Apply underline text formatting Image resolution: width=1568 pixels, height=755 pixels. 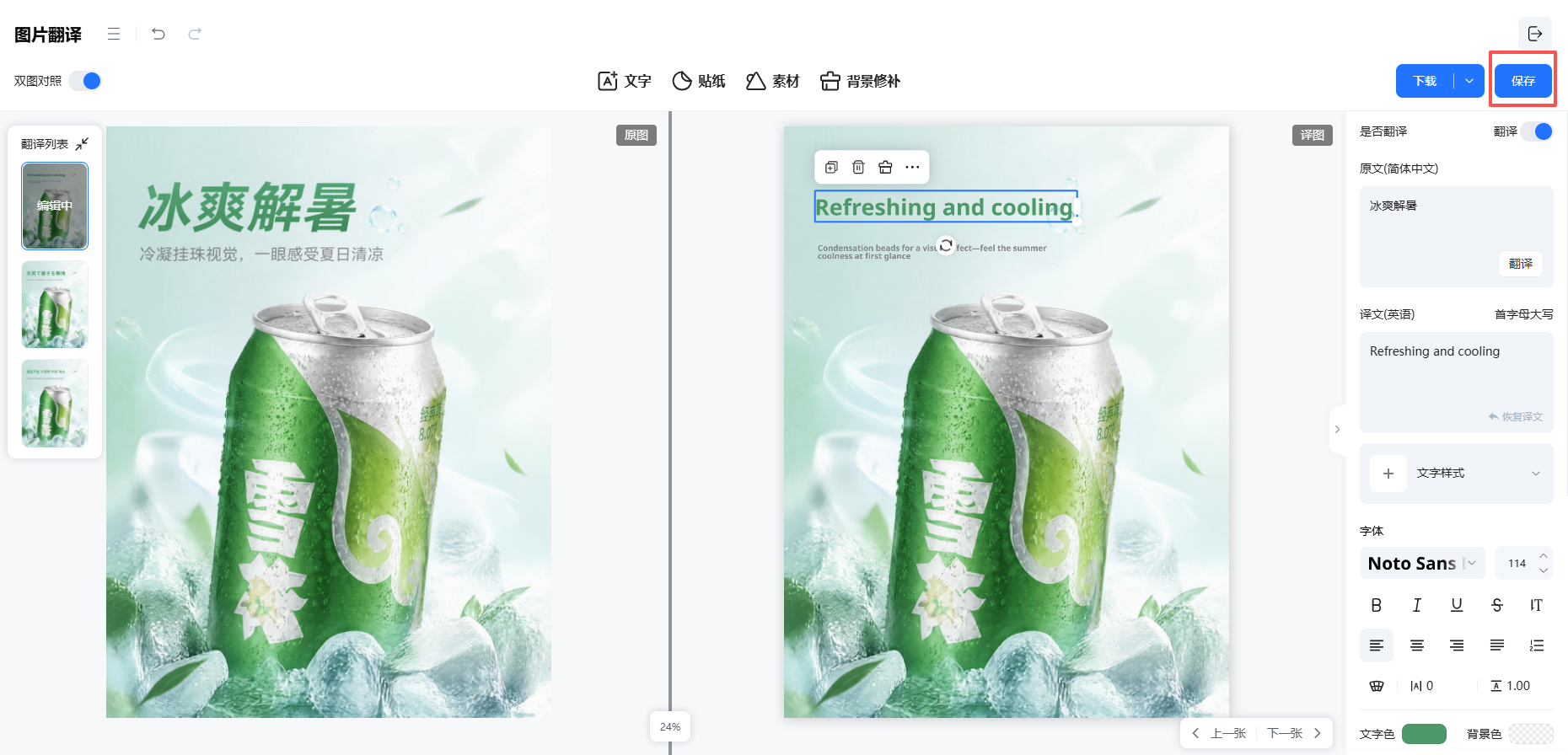[x=1457, y=605]
